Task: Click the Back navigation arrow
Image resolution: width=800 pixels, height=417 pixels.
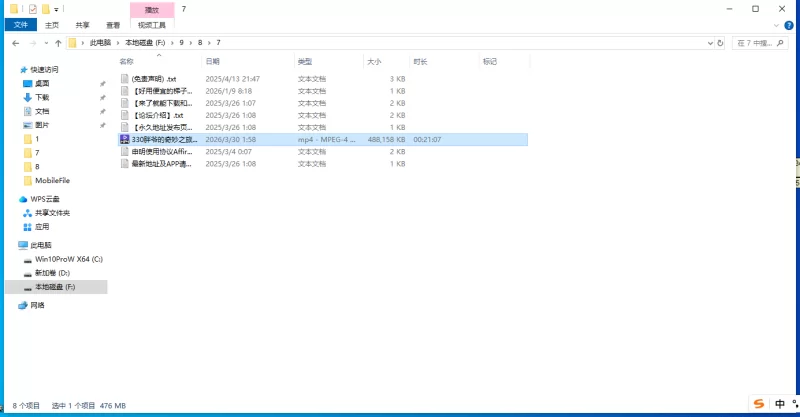Action: point(16,43)
